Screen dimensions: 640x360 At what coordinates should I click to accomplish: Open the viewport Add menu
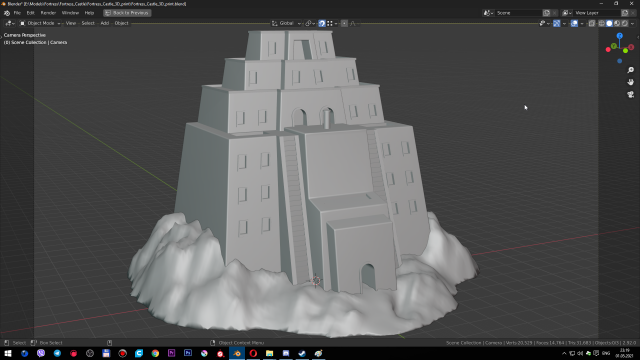105,24
